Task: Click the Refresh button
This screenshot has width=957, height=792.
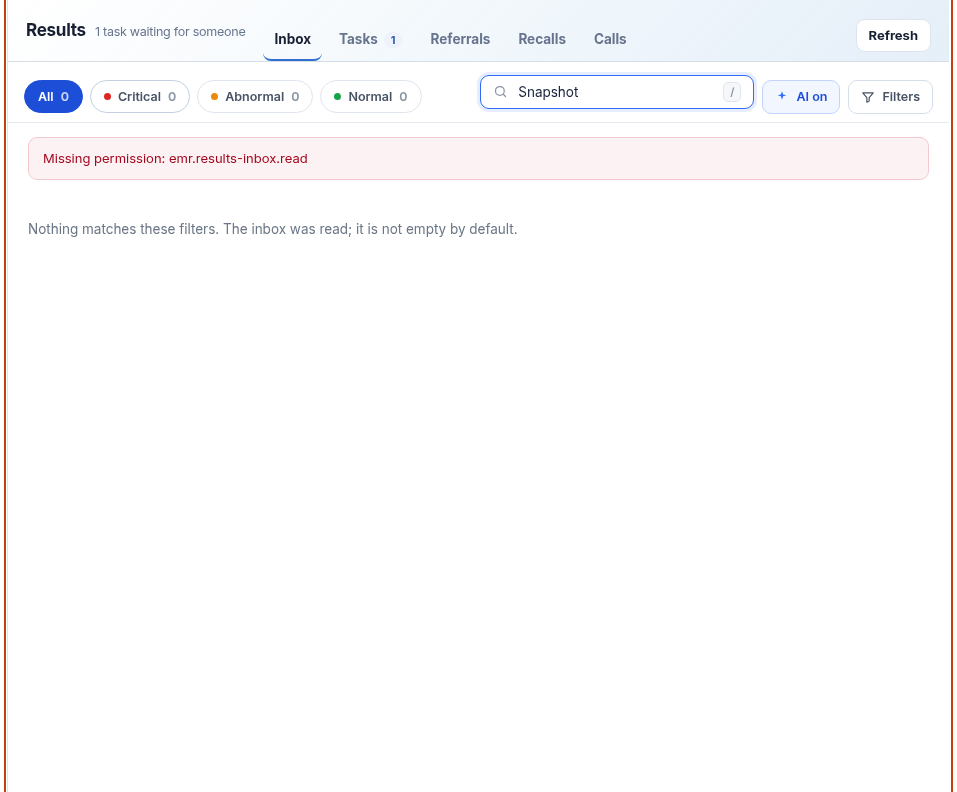Action: point(894,35)
